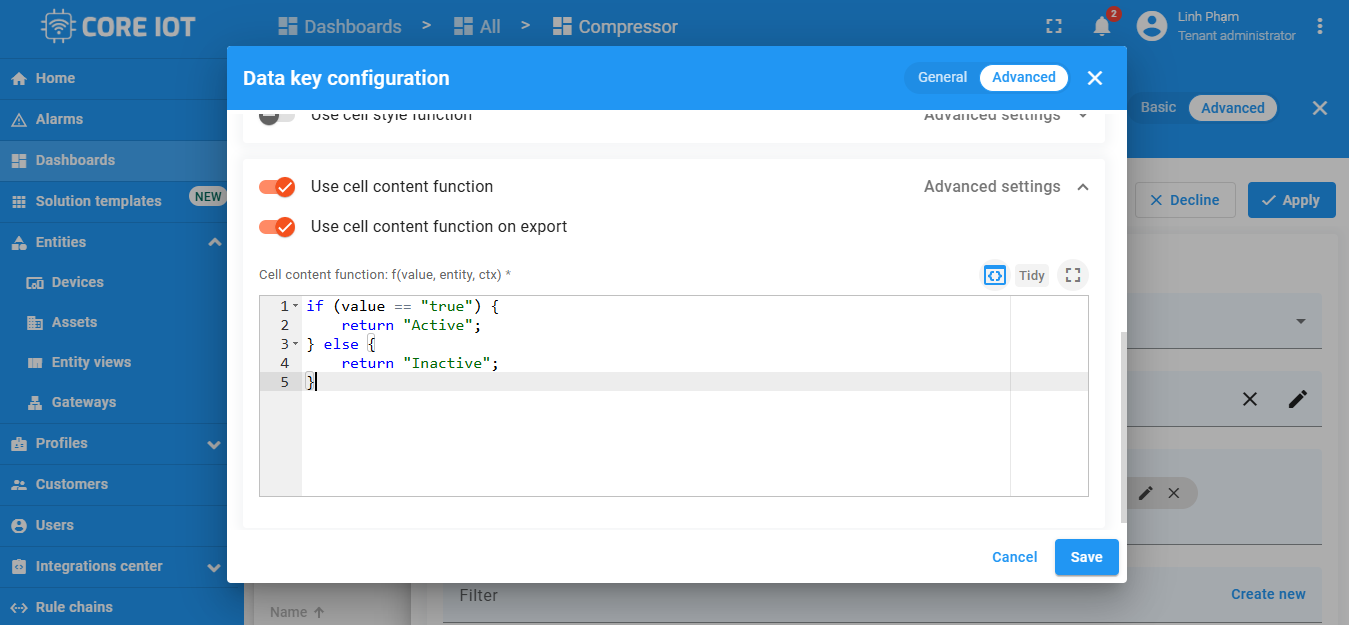Collapse the Entities sidebar section

214,242
